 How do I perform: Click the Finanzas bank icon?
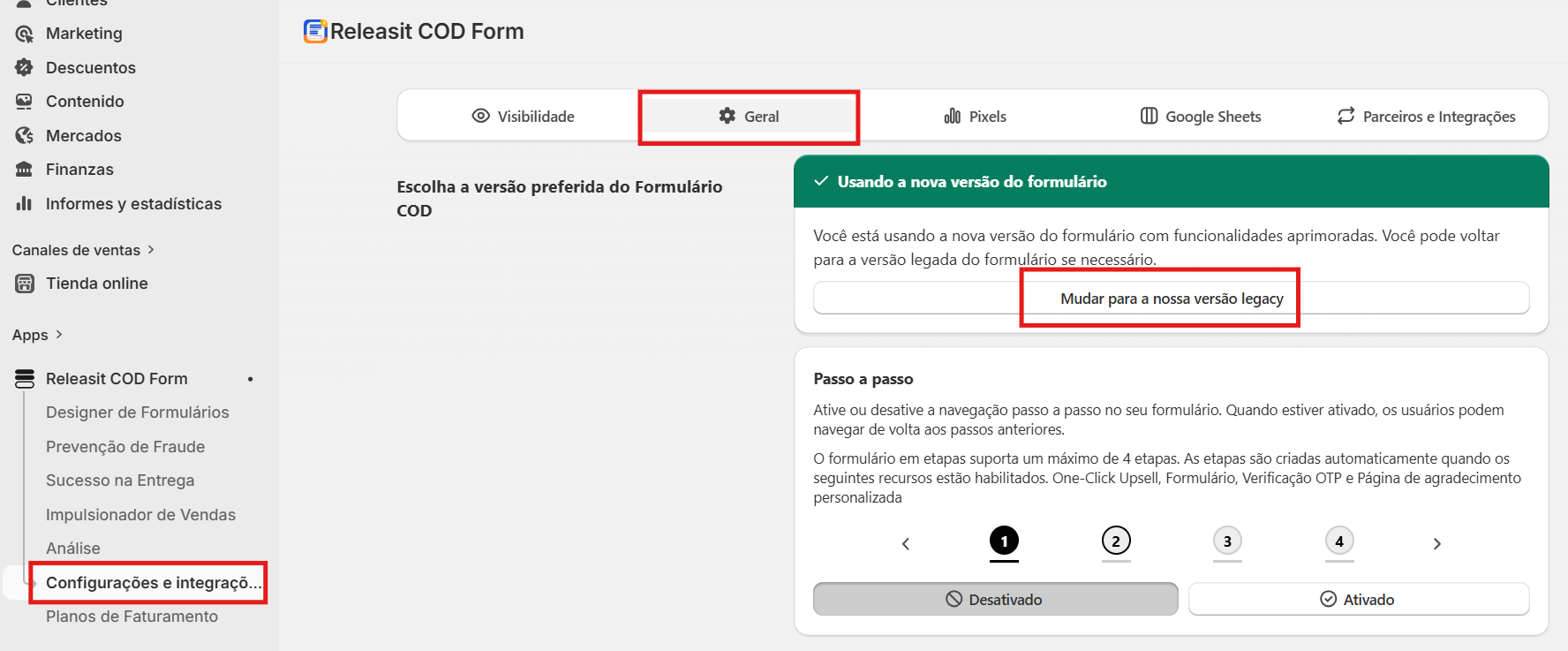[x=24, y=170]
